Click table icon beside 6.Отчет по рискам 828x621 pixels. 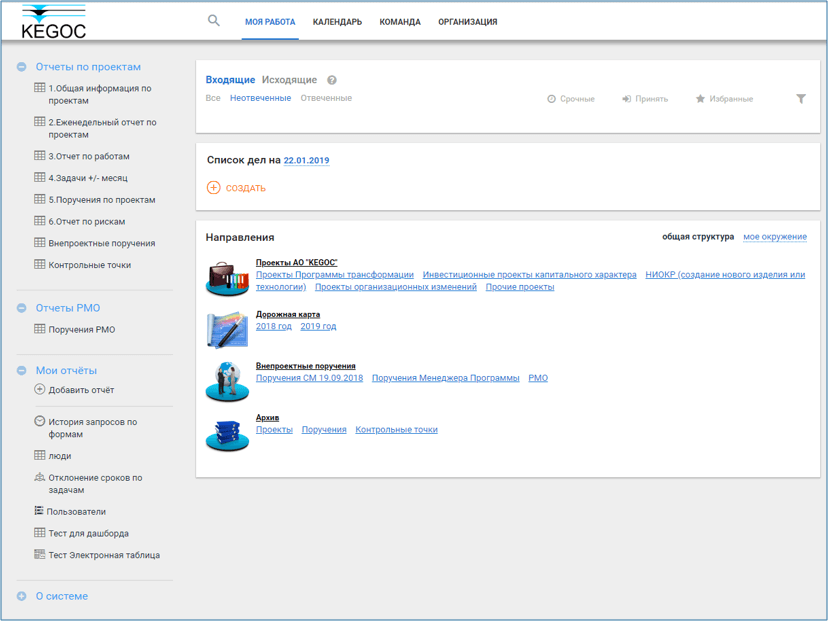click(40, 221)
